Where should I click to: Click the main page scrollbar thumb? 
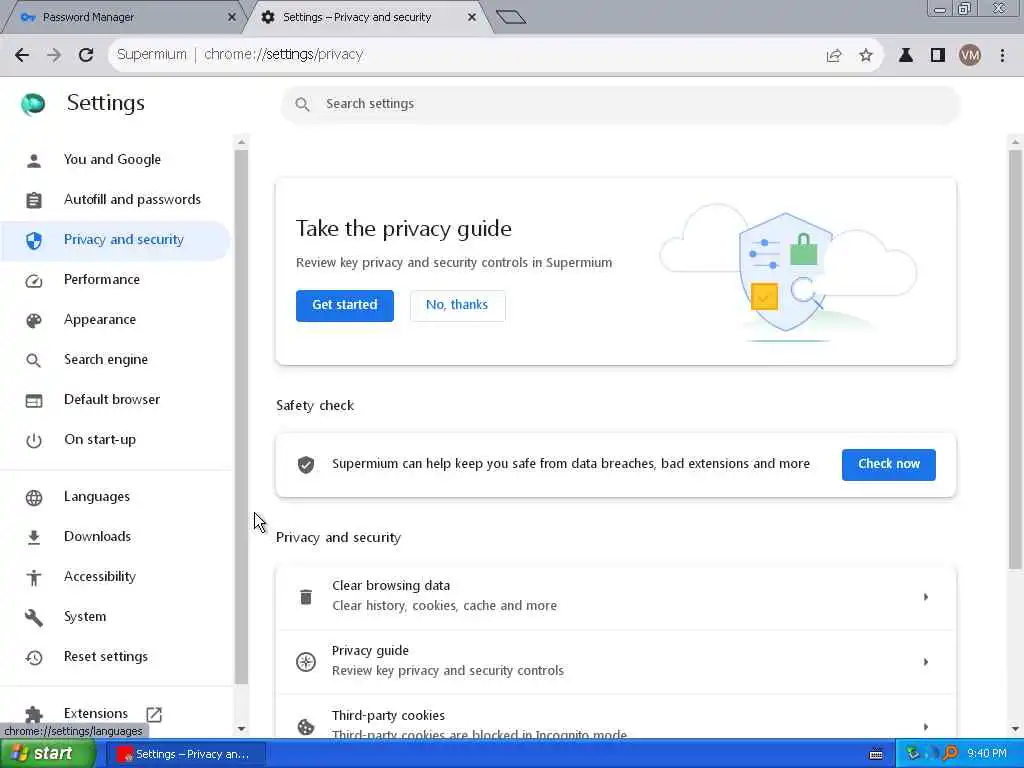(1015, 359)
